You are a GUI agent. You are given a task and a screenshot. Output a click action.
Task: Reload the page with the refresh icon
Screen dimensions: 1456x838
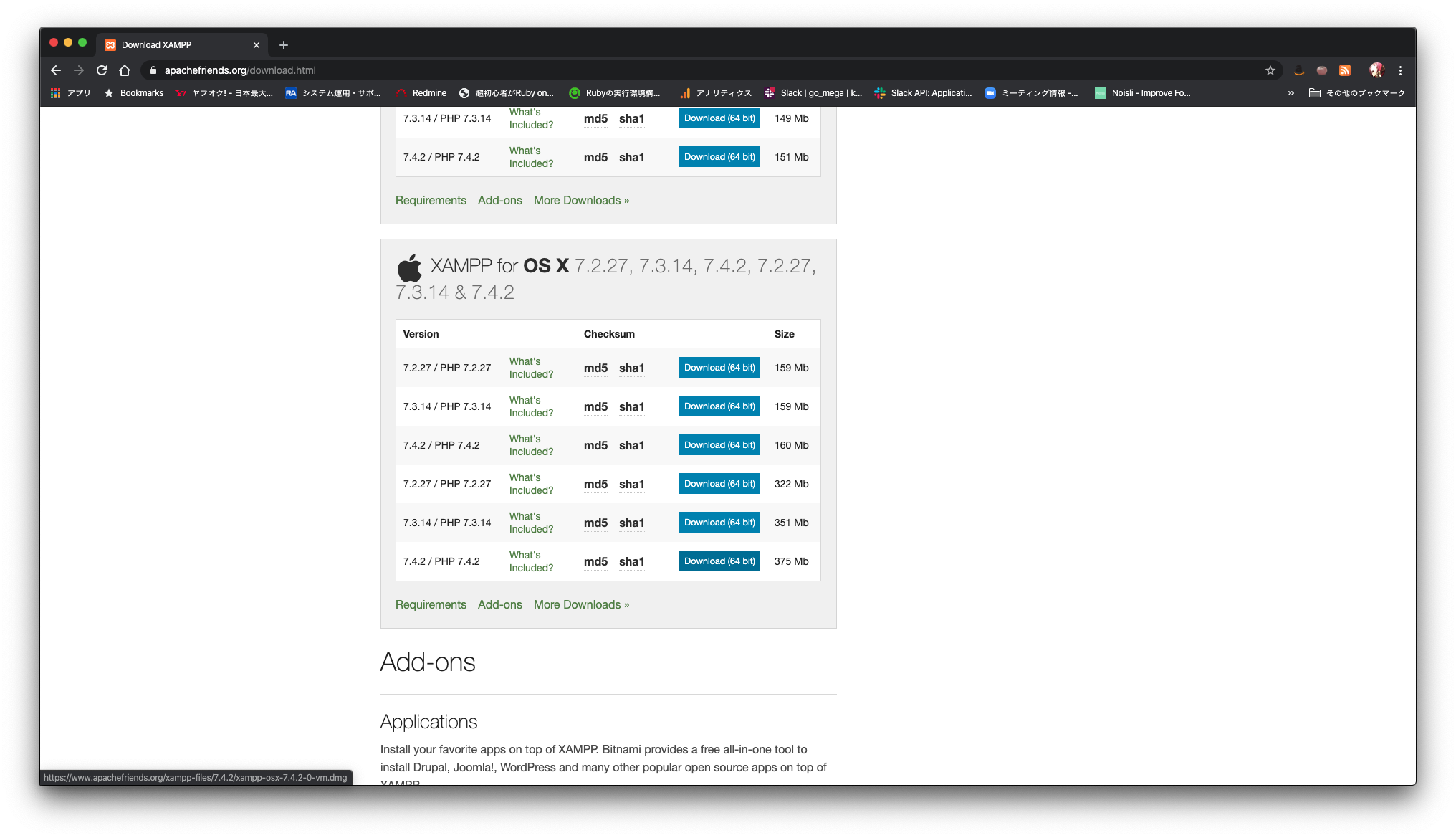tap(102, 70)
